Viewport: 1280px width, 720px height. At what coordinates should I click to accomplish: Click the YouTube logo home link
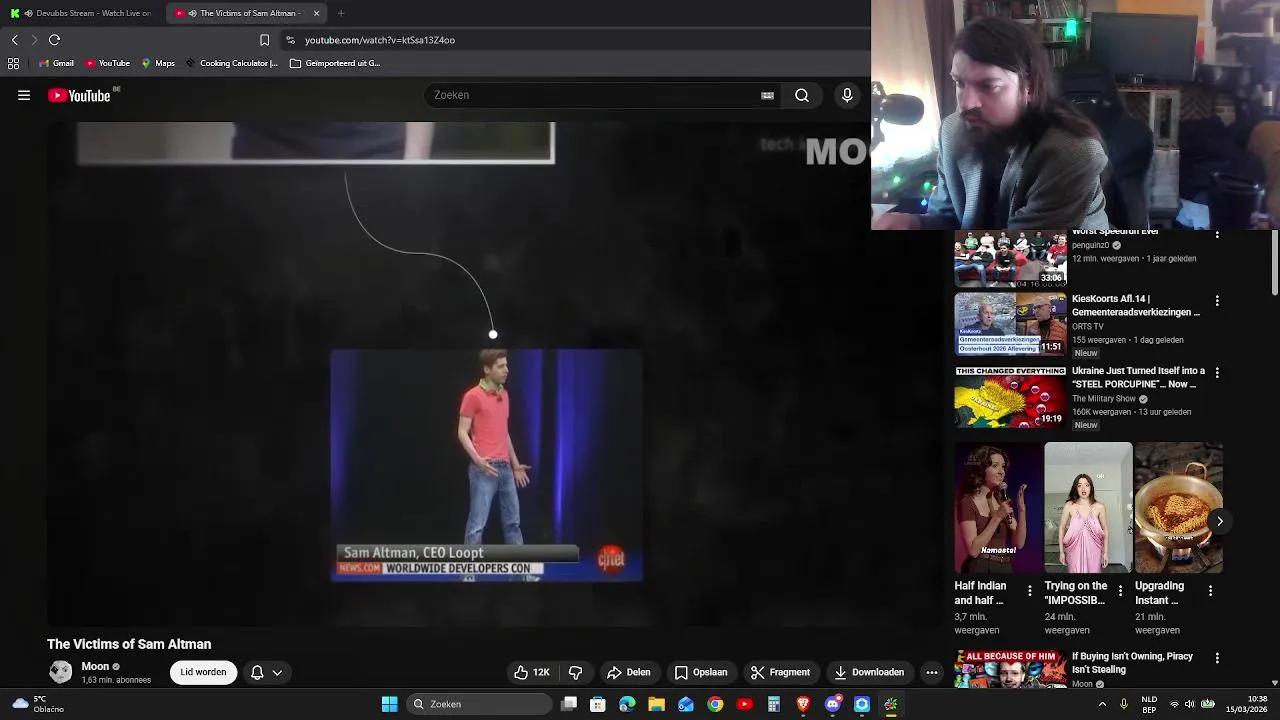(79, 95)
